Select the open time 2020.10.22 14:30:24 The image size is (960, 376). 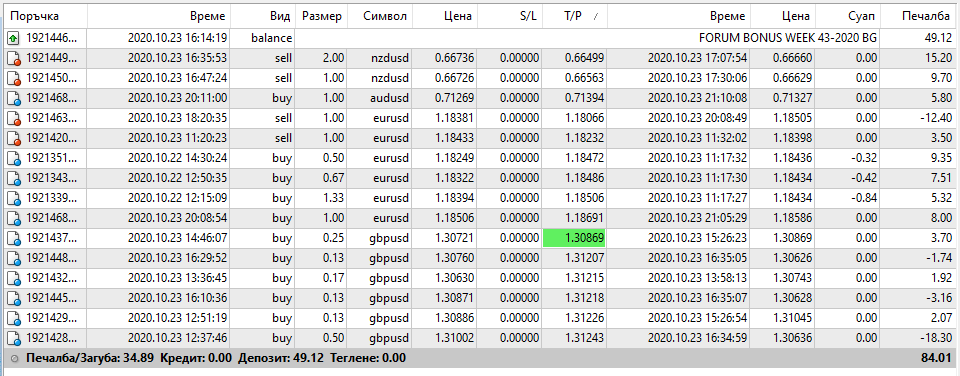tap(178, 158)
